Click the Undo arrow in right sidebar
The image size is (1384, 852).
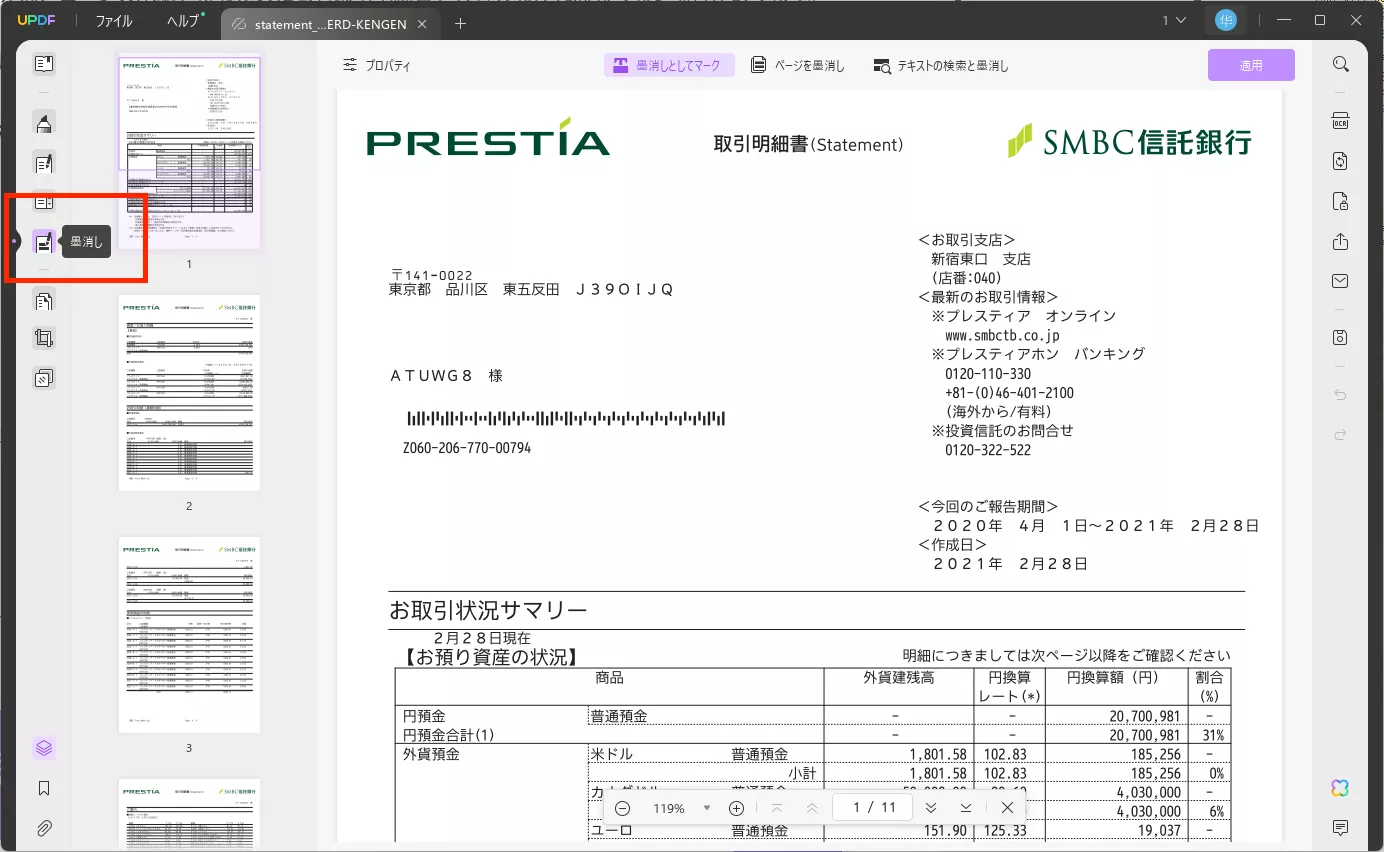point(1340,395)
